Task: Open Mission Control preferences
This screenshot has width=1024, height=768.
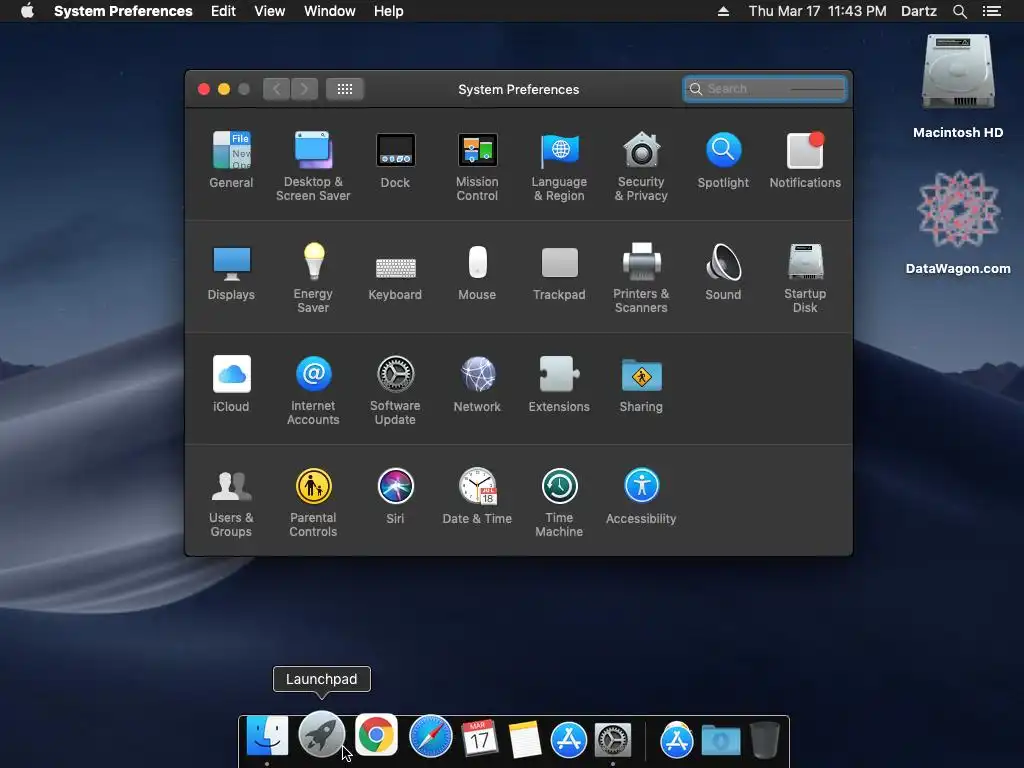Action: [477, 166]
